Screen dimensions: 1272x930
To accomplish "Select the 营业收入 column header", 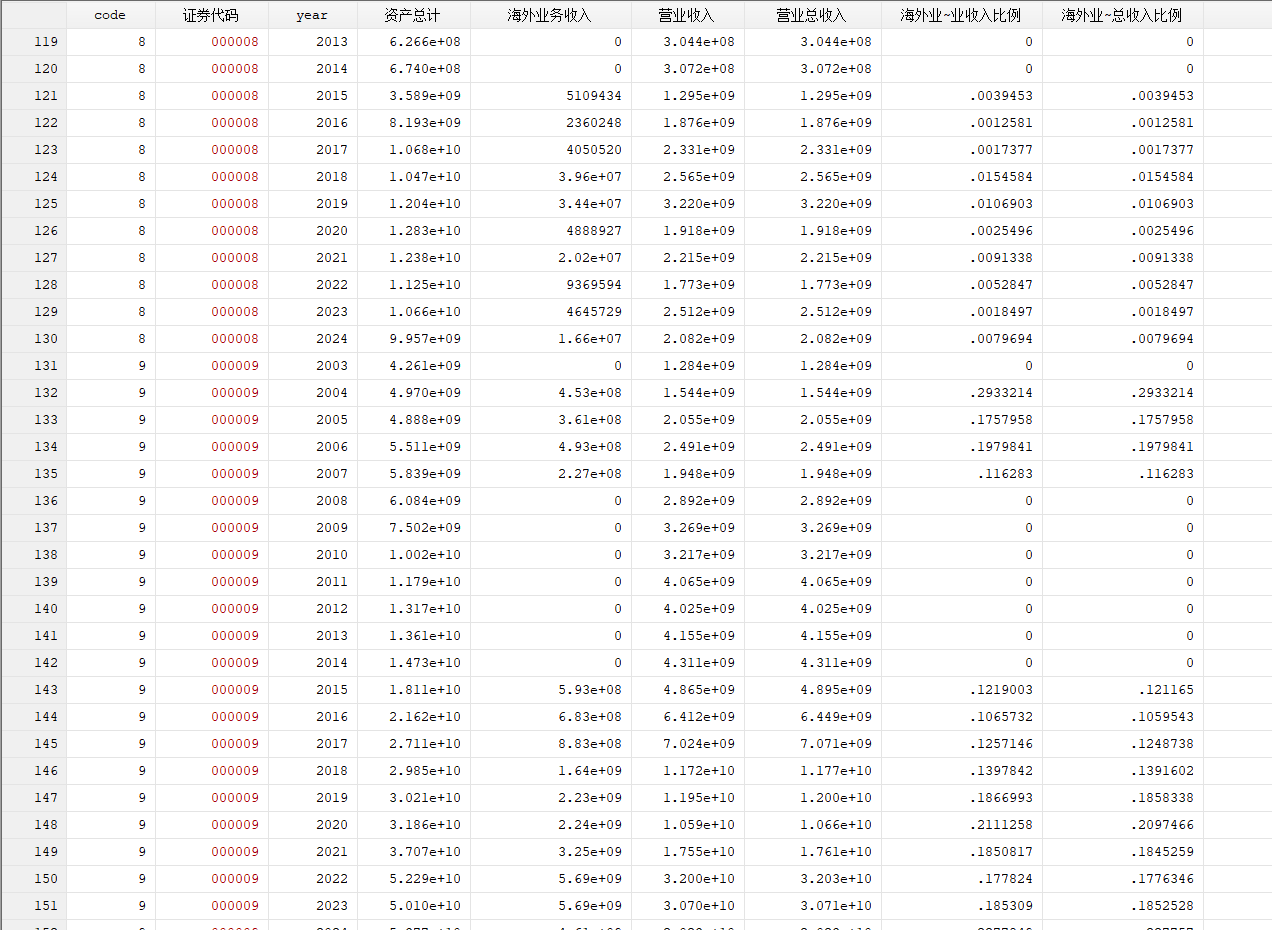I will pyautogui.click(x=687, y=15).
